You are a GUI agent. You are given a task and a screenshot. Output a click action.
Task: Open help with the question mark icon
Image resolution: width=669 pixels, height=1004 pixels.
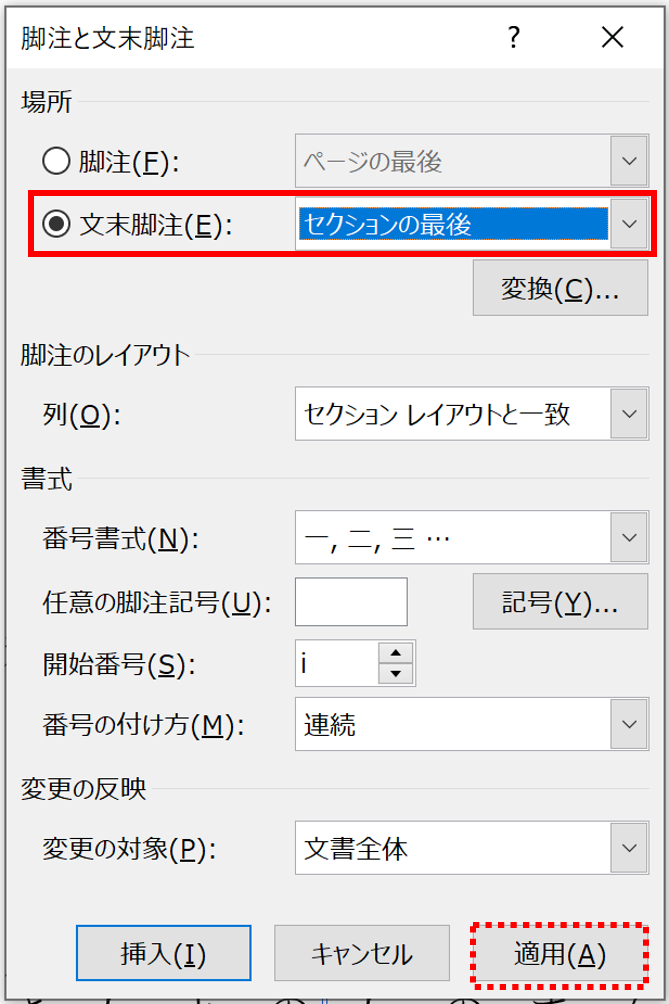[513, 37]
